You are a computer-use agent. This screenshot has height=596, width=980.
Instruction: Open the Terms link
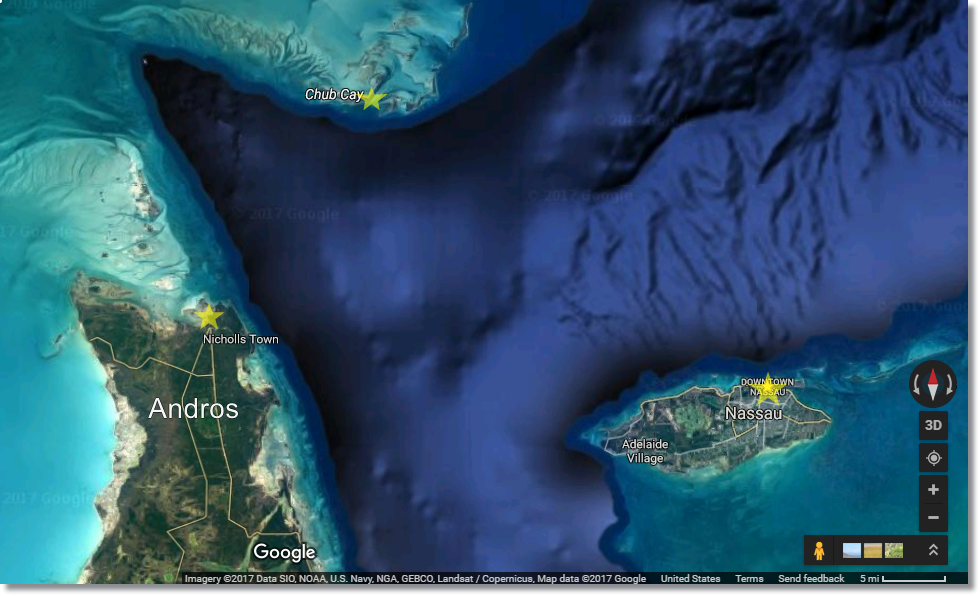click(749, 578)
